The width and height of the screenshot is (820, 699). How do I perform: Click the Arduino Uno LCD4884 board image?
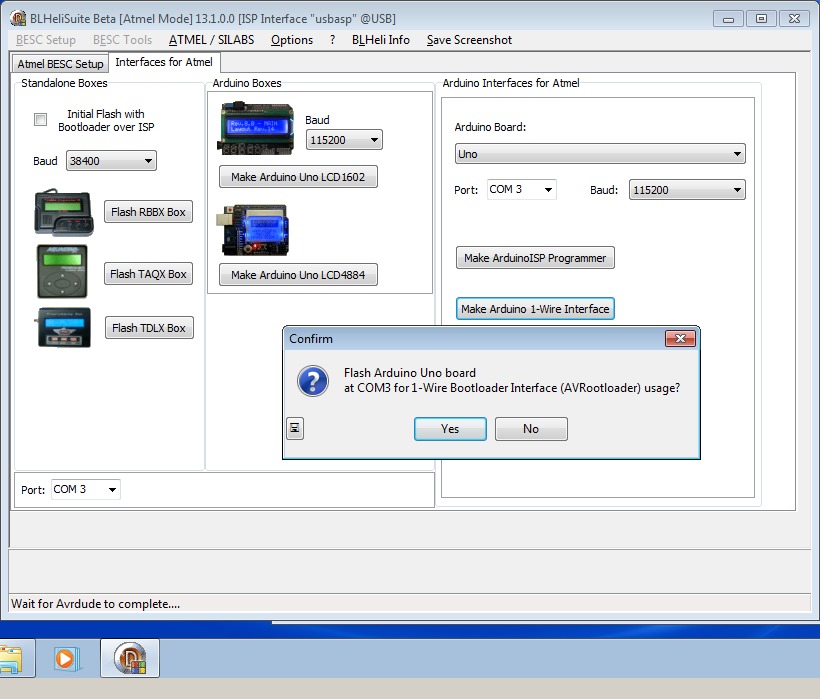point(253,230)
